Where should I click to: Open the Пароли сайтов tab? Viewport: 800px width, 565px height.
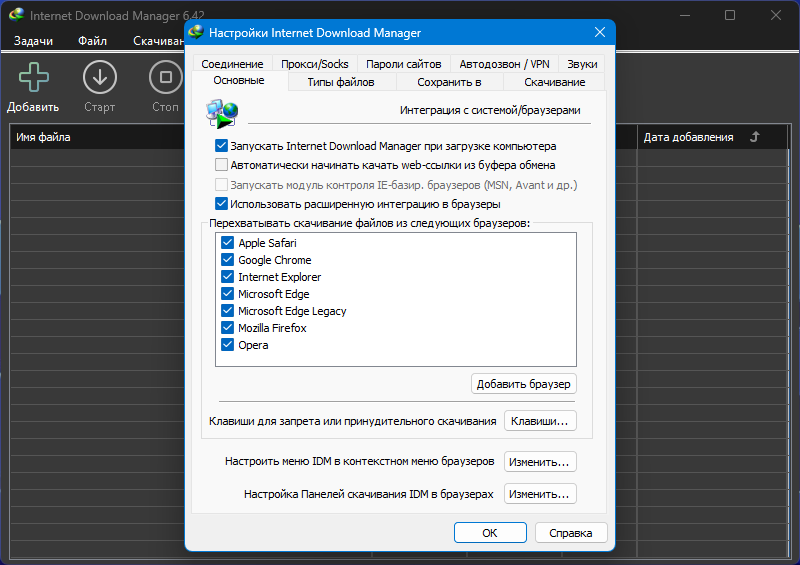point(404,64)
